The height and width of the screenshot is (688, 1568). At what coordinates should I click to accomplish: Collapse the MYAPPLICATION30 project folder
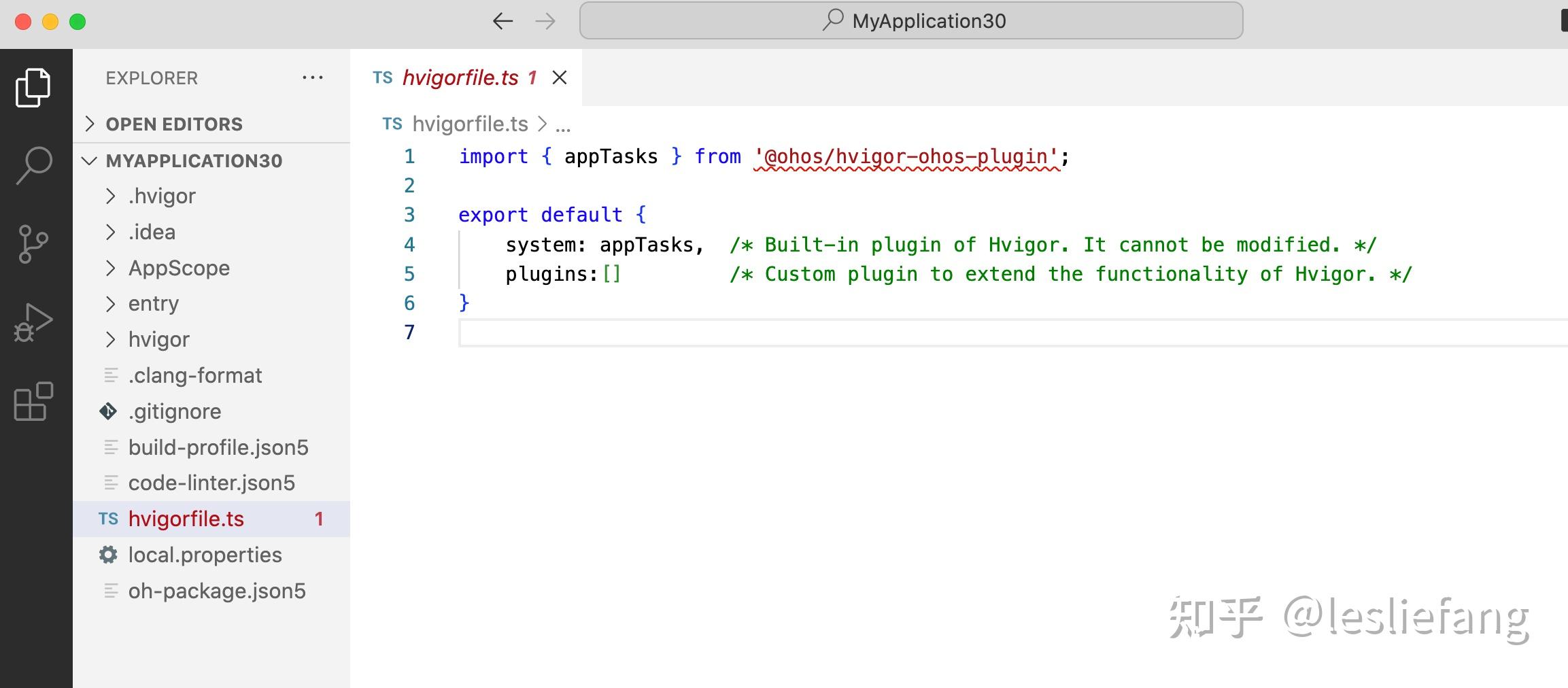coord(211,160)
